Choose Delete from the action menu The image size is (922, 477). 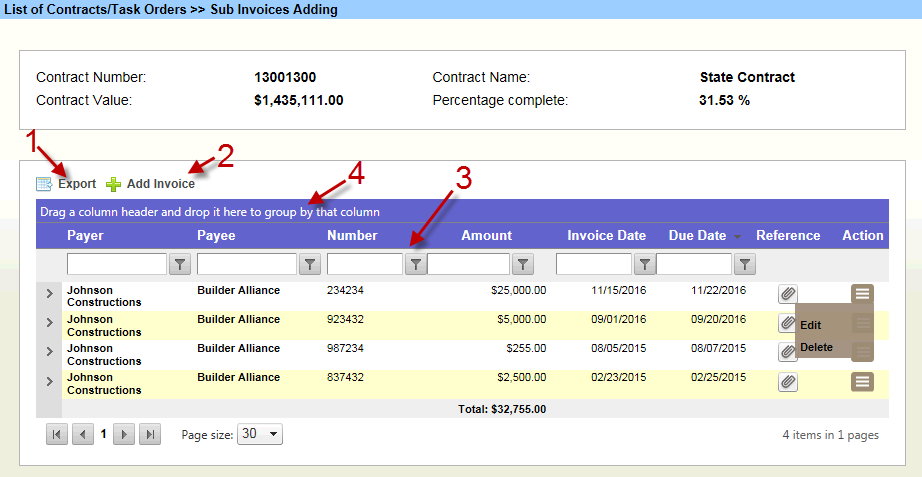click(816, 347)
